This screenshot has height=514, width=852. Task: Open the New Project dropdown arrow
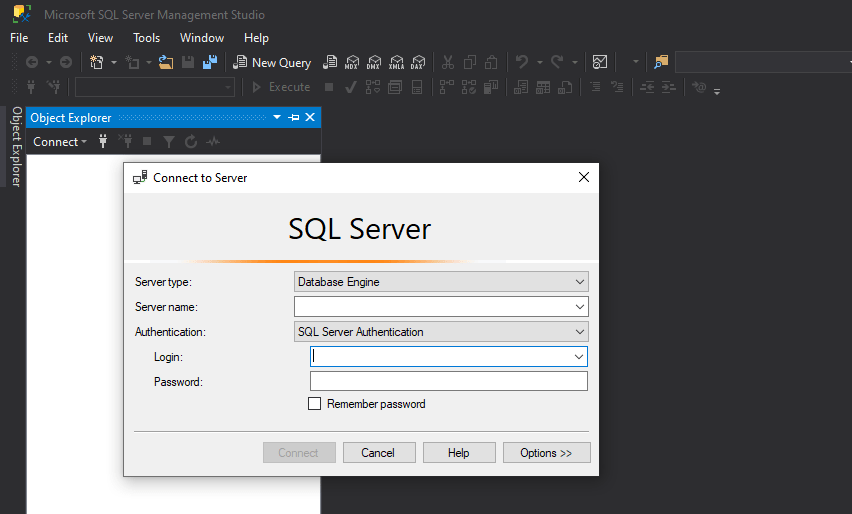tap(114, 62)
